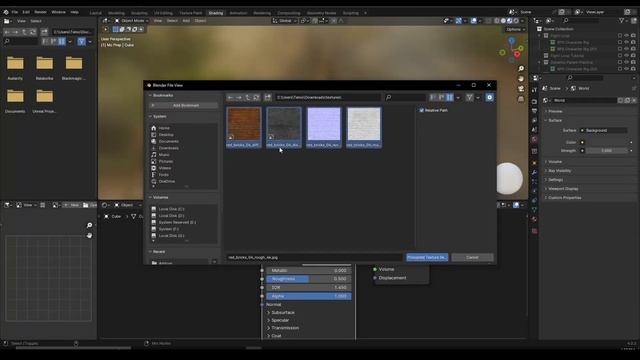Click Home in System list
This screenshot has height=360, width=640.
click(x=164, y=128)
